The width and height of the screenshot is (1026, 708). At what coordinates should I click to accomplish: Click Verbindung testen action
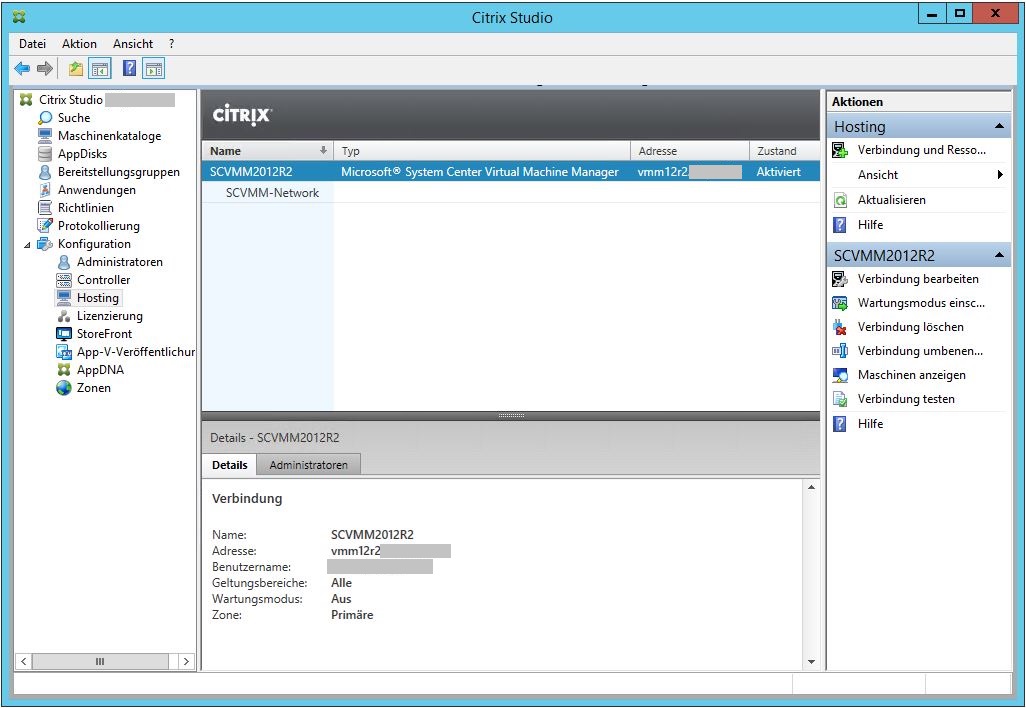[905, 399]
